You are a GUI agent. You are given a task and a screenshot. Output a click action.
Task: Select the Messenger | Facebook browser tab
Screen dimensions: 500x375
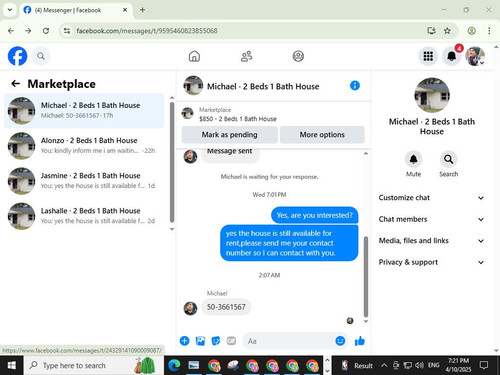point(75,10)
